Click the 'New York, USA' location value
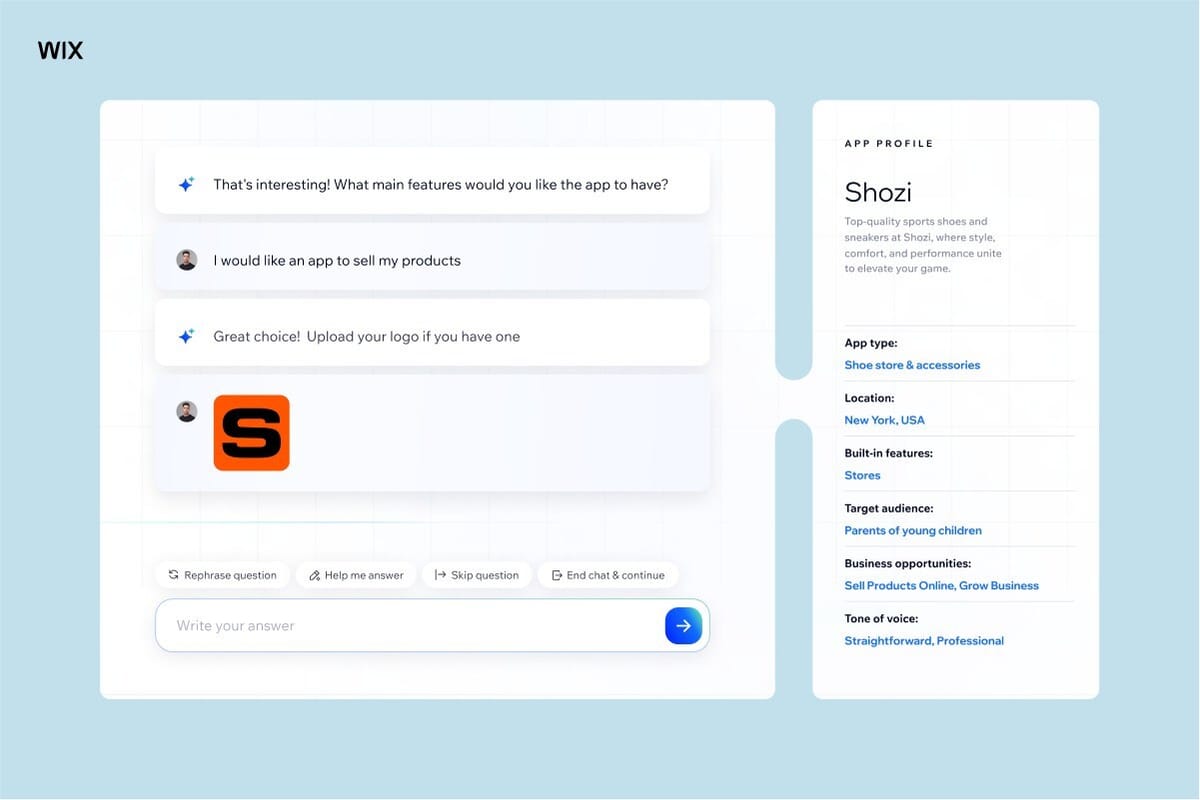This screenshot has width=1200, height=800. tap(884, 420)
